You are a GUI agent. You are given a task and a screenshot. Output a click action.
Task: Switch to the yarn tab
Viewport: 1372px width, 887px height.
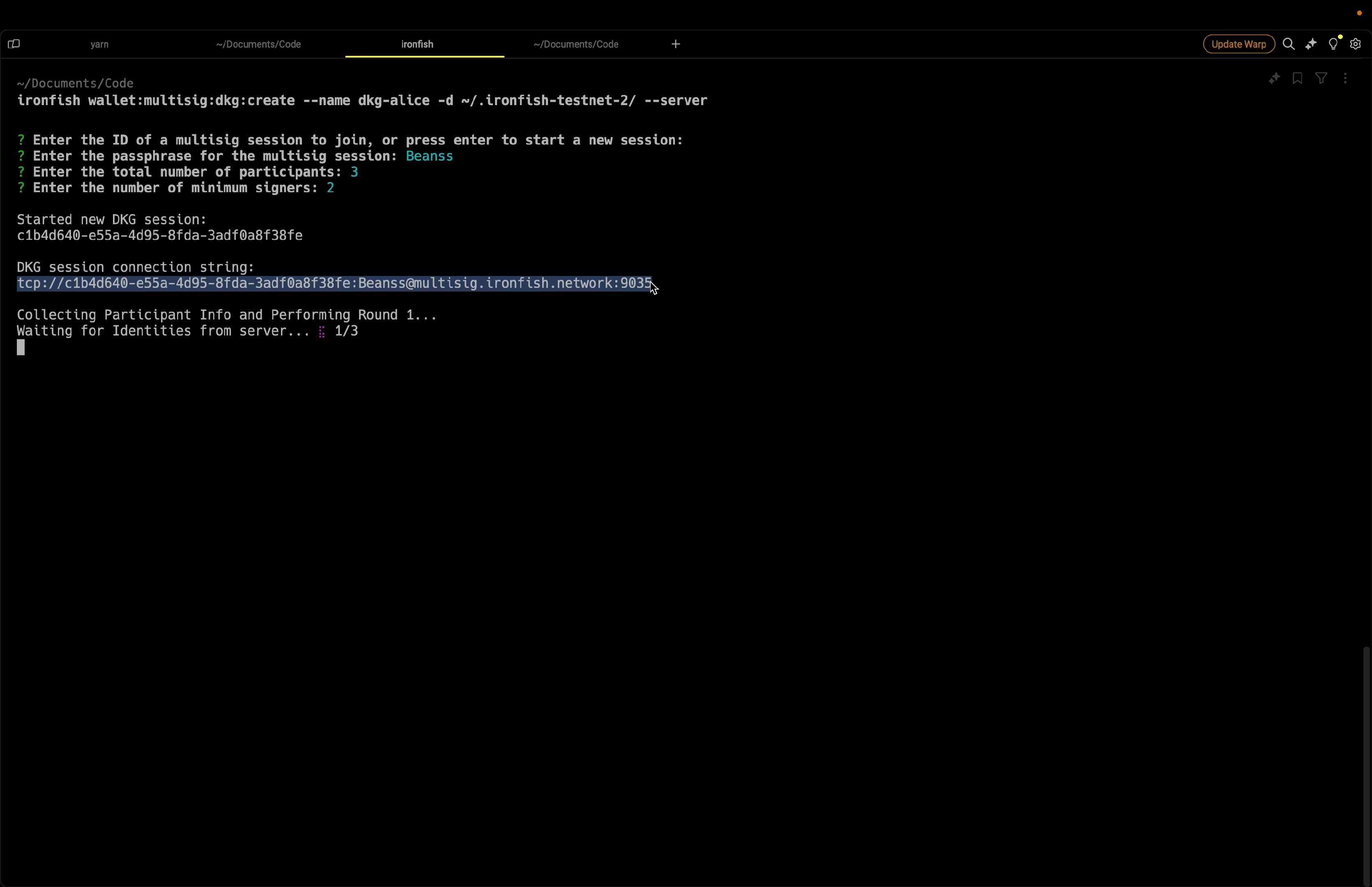point(100,44)
